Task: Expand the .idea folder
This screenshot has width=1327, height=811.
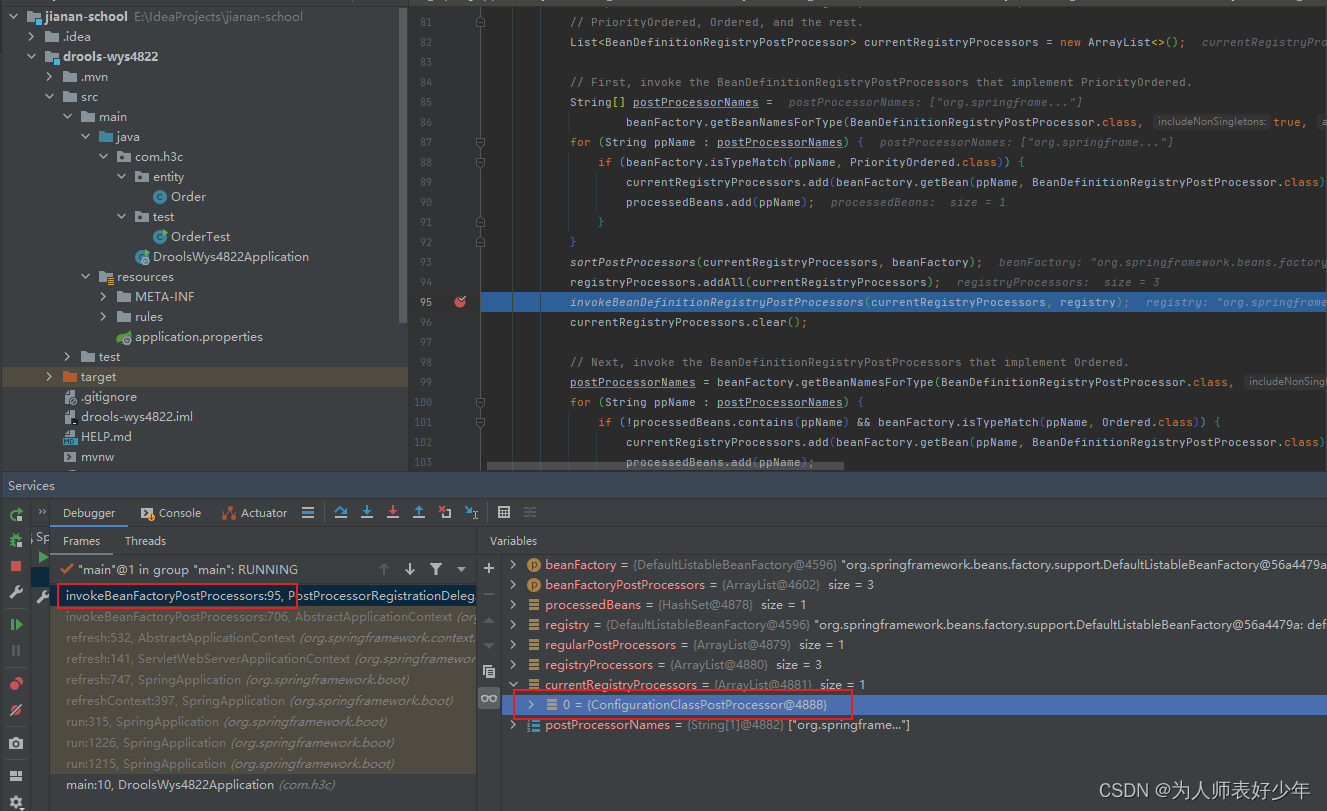Action: tap(33, 36)
